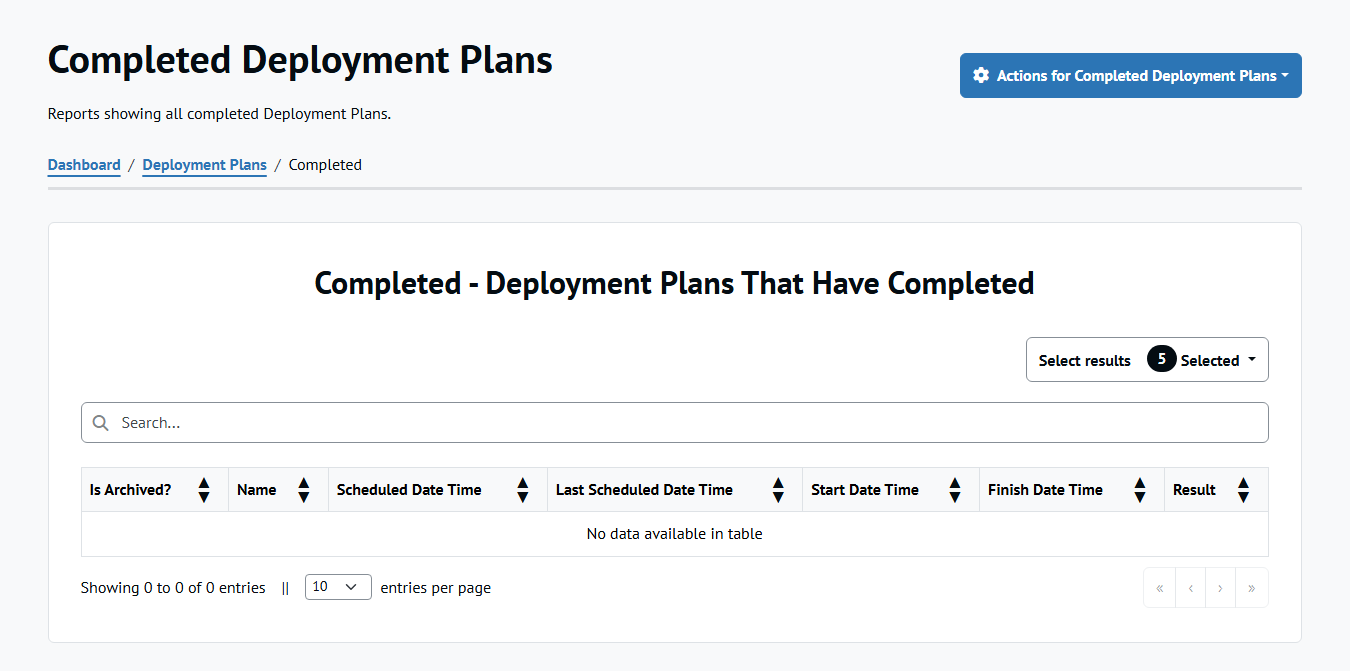Sort by Is Archived? column arrows
The height and width of the screenshot is (671, 1350).
click(x=204, y=490)
